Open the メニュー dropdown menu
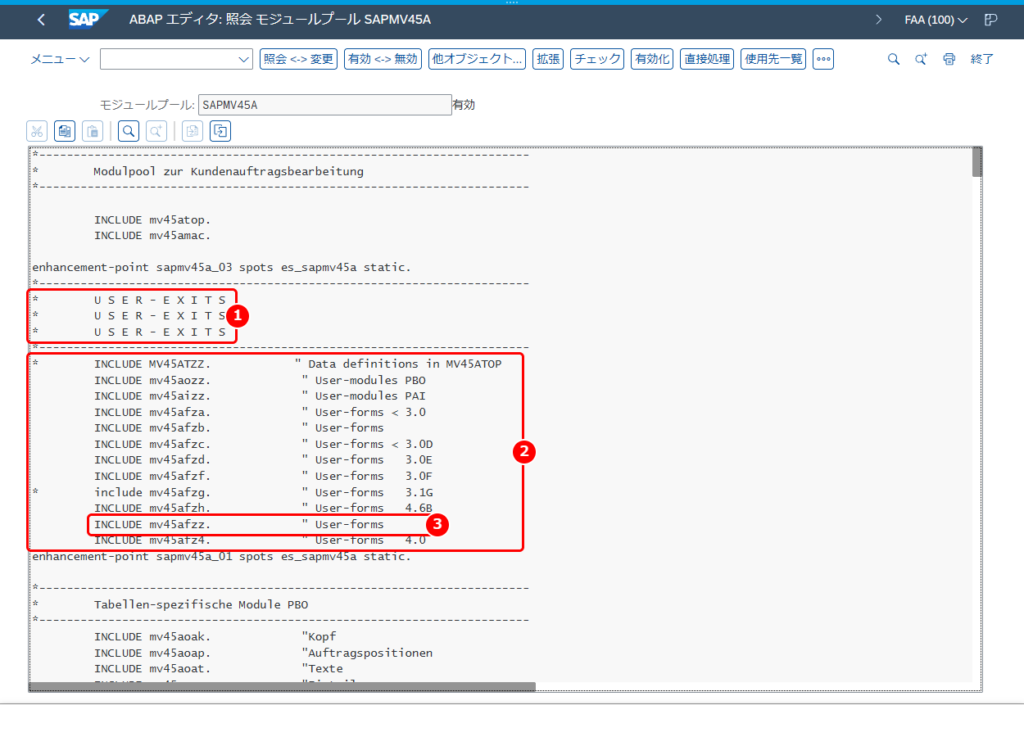Viewport: 1024px width, 737px height. pos(59,59)
